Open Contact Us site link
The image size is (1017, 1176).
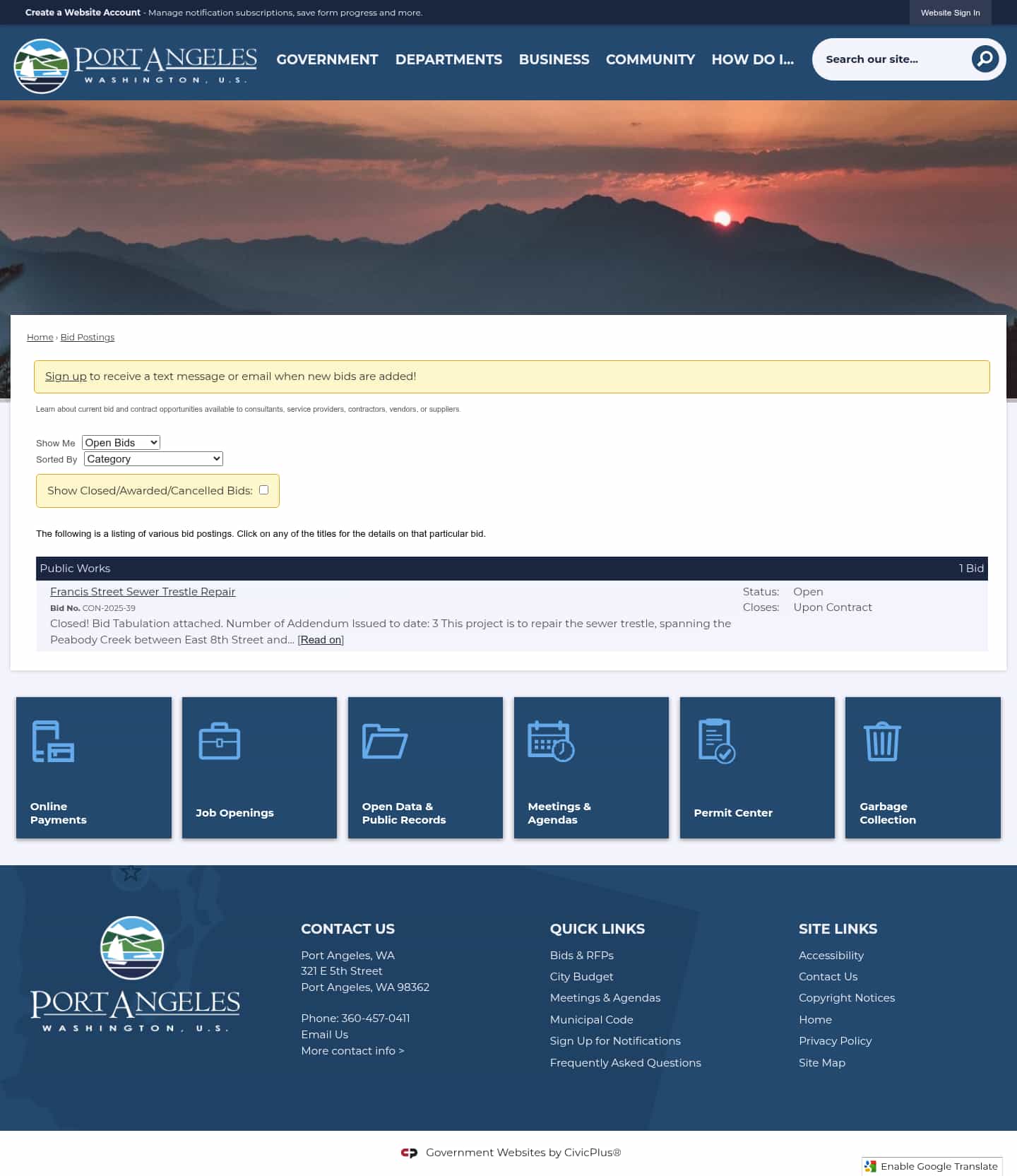[828, 977]
